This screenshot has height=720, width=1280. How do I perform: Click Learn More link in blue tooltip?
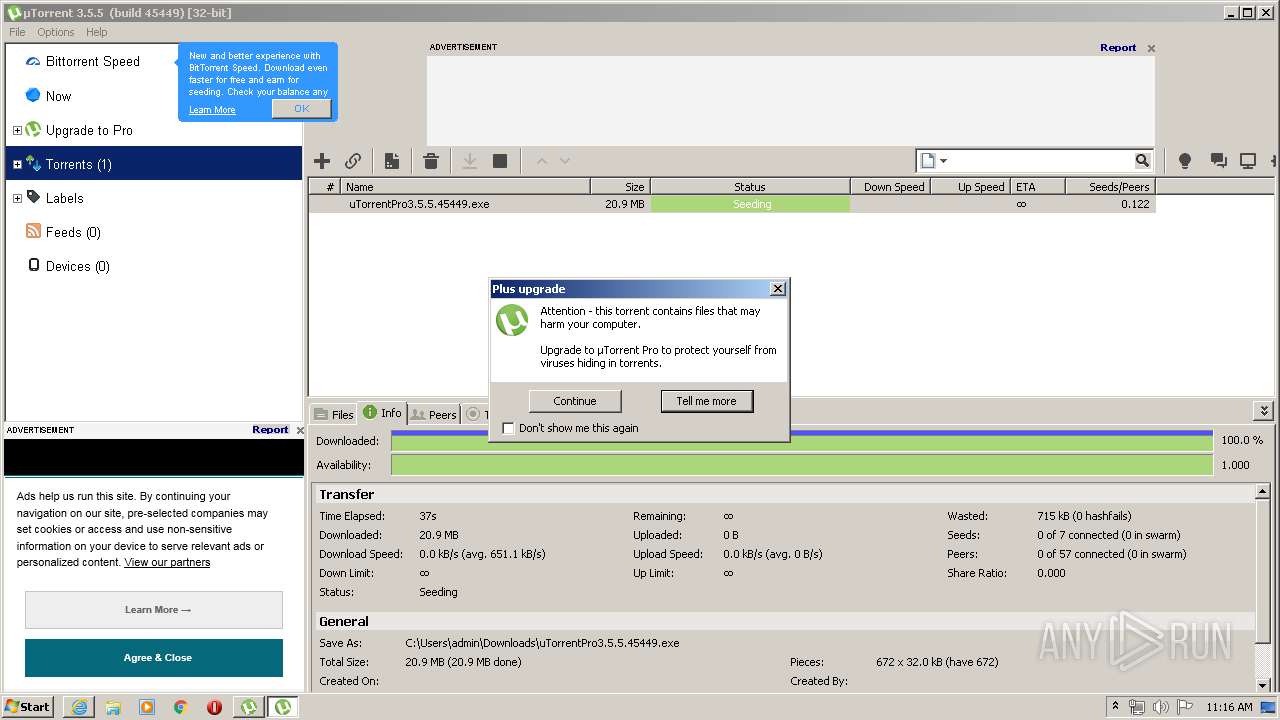[x=212, y=110]
